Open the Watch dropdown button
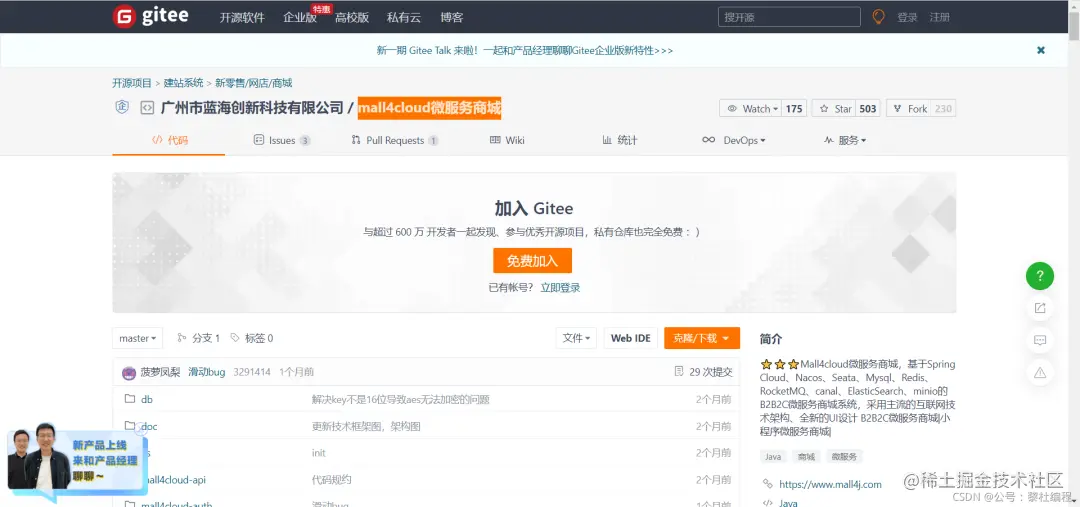Screen dimensions: 1080x507 pos(751,108)
